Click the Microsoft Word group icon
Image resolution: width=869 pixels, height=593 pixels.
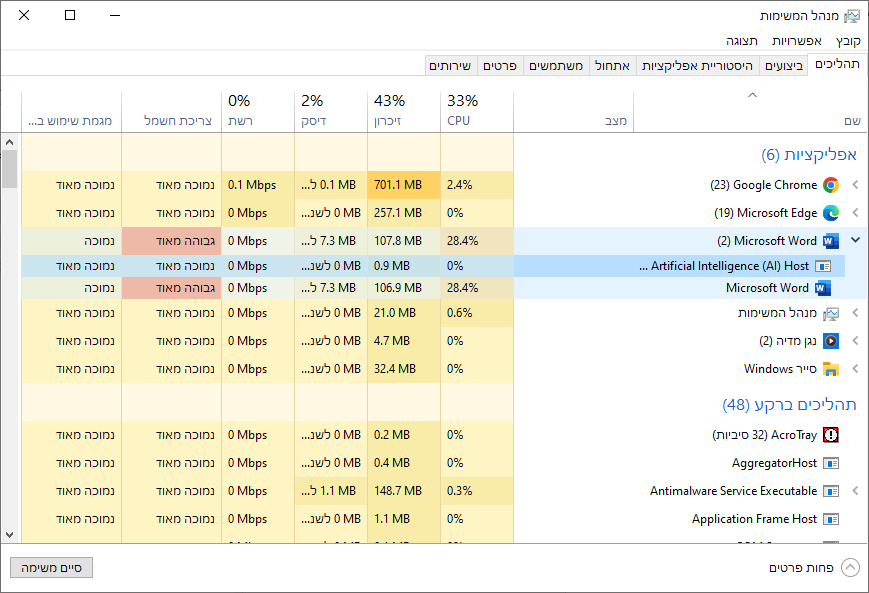point(830,241)
